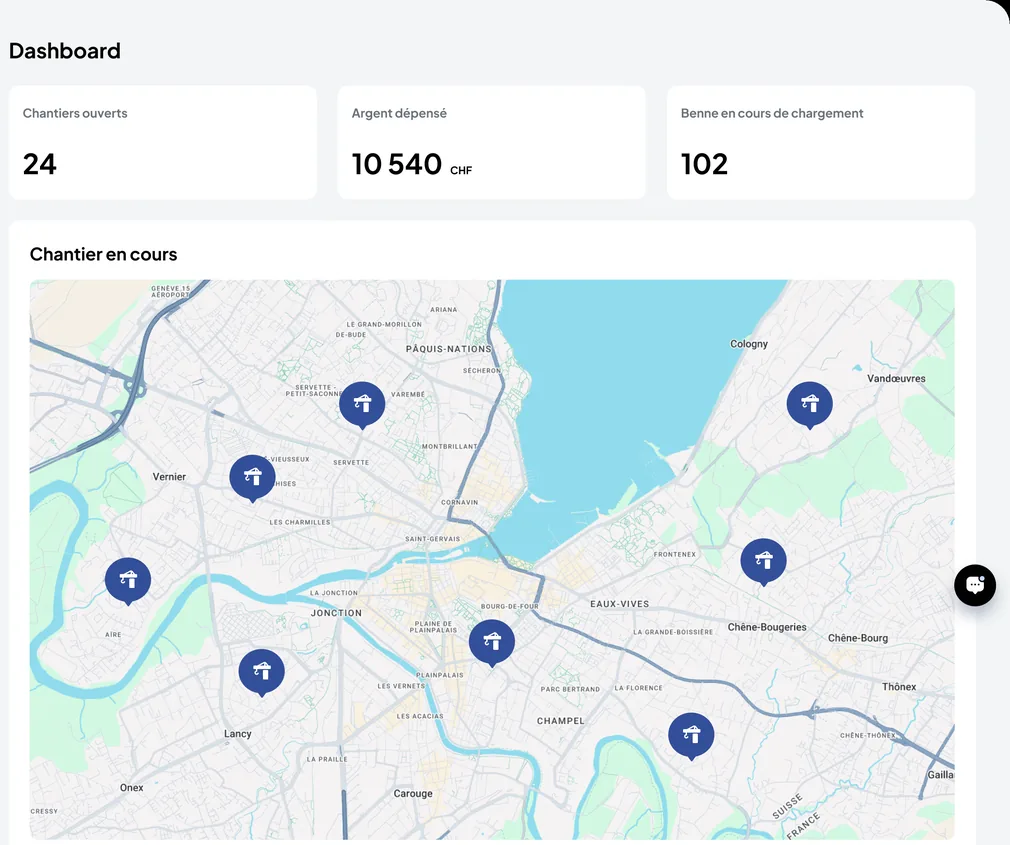Click the EAUX-VIVES district label
The width and height of the screenshot is (1010, 845).
[x=620, y=604]
